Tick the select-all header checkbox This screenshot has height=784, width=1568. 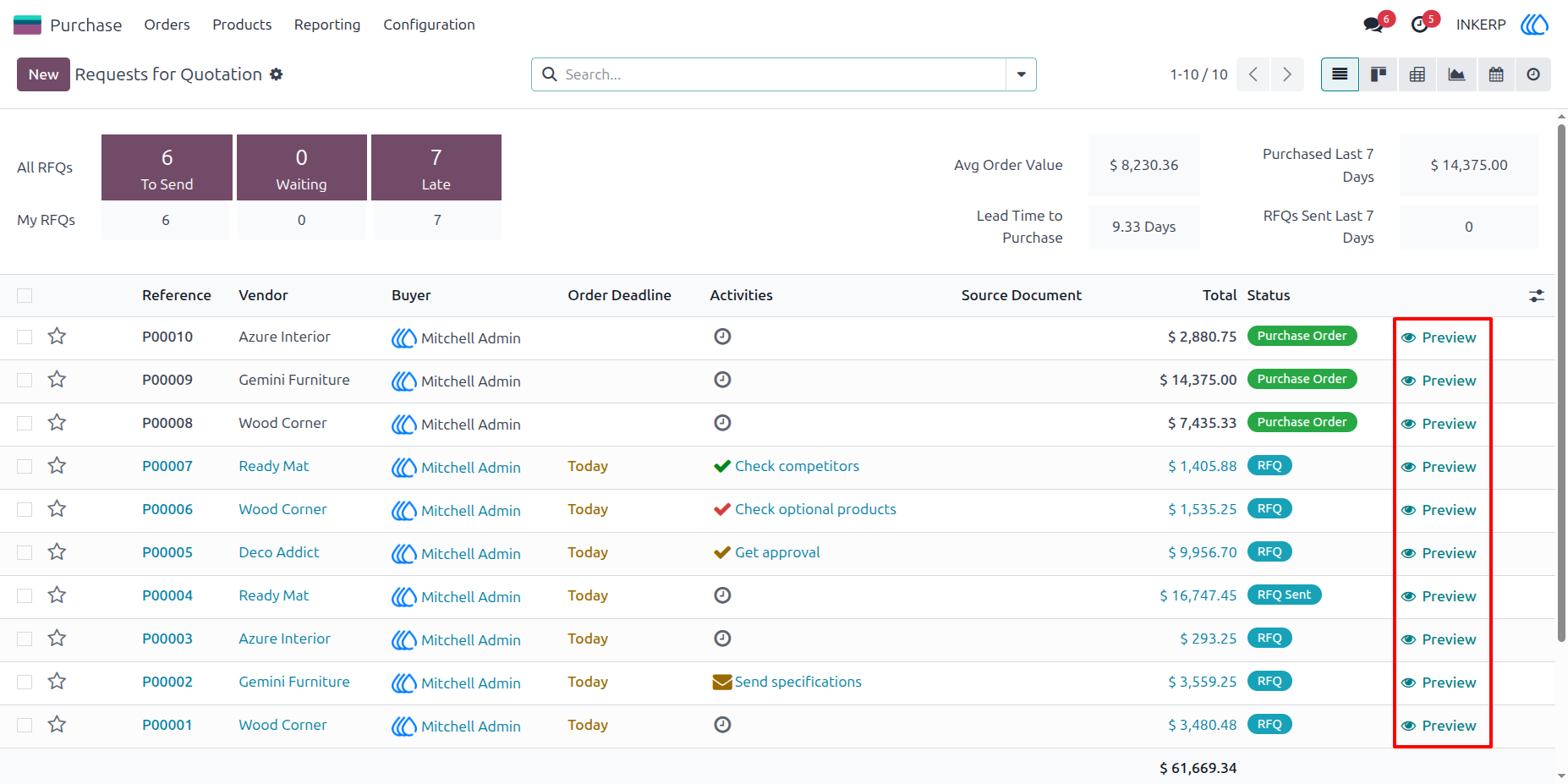(x=25, y=295)
